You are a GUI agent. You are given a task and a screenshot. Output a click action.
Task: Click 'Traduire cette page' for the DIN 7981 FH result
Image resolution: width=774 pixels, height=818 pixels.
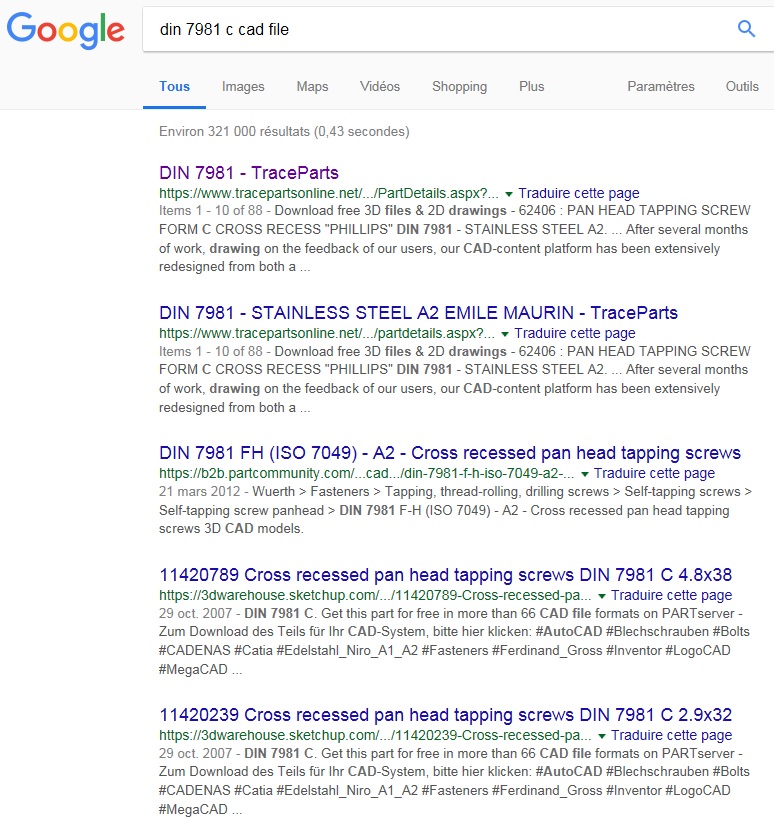point(655,473)
